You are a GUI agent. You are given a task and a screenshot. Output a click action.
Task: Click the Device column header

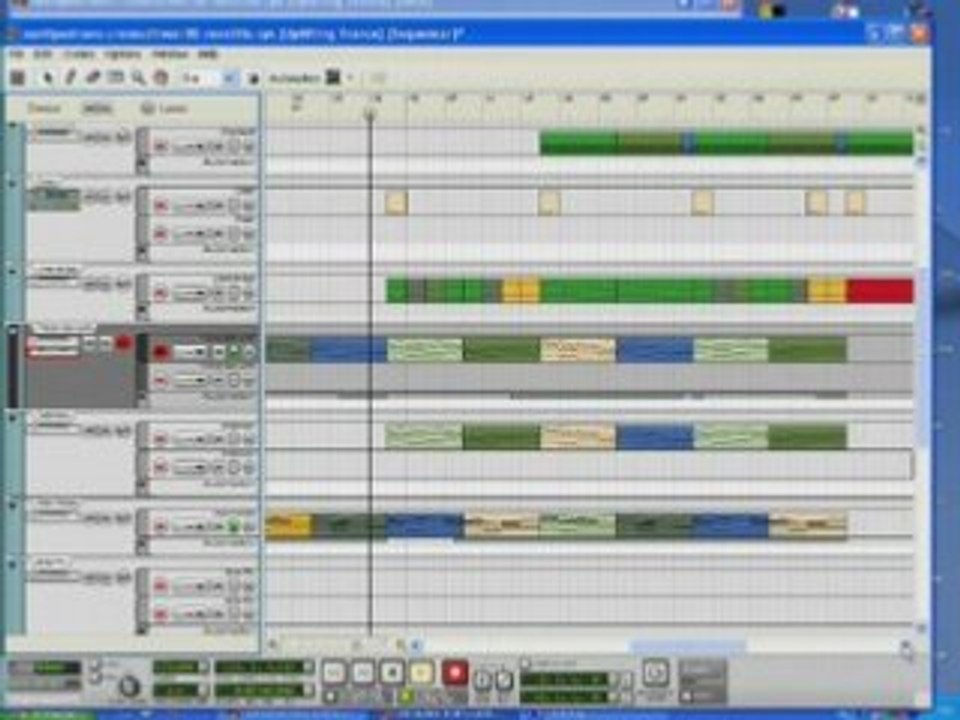click(x=43, y=109)
